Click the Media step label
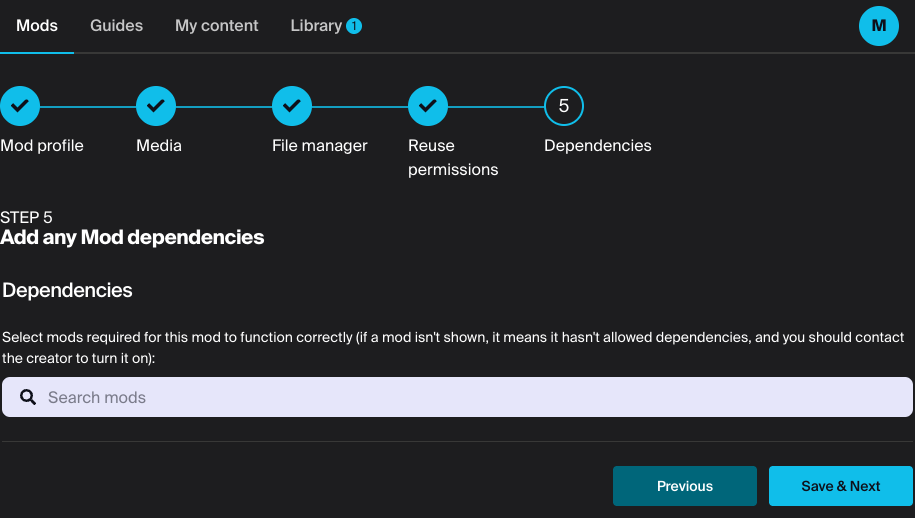Image resolution: width=915 pixels, height=518 pixels. click(x=159, y=145)
